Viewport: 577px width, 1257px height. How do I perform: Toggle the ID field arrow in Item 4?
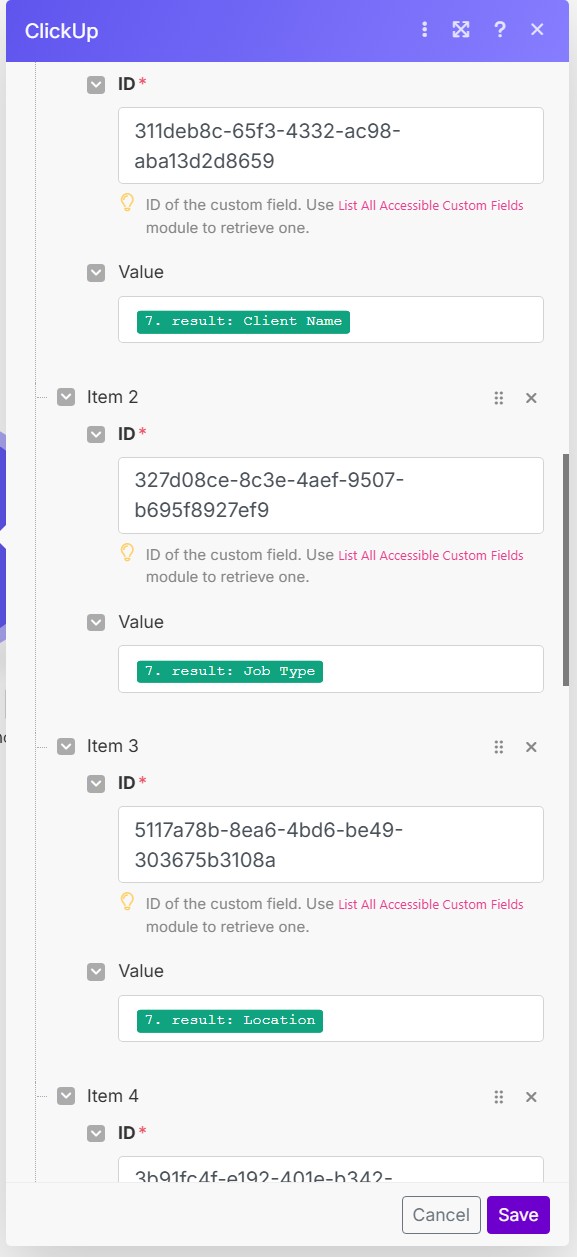click(x=96, y=1133)
